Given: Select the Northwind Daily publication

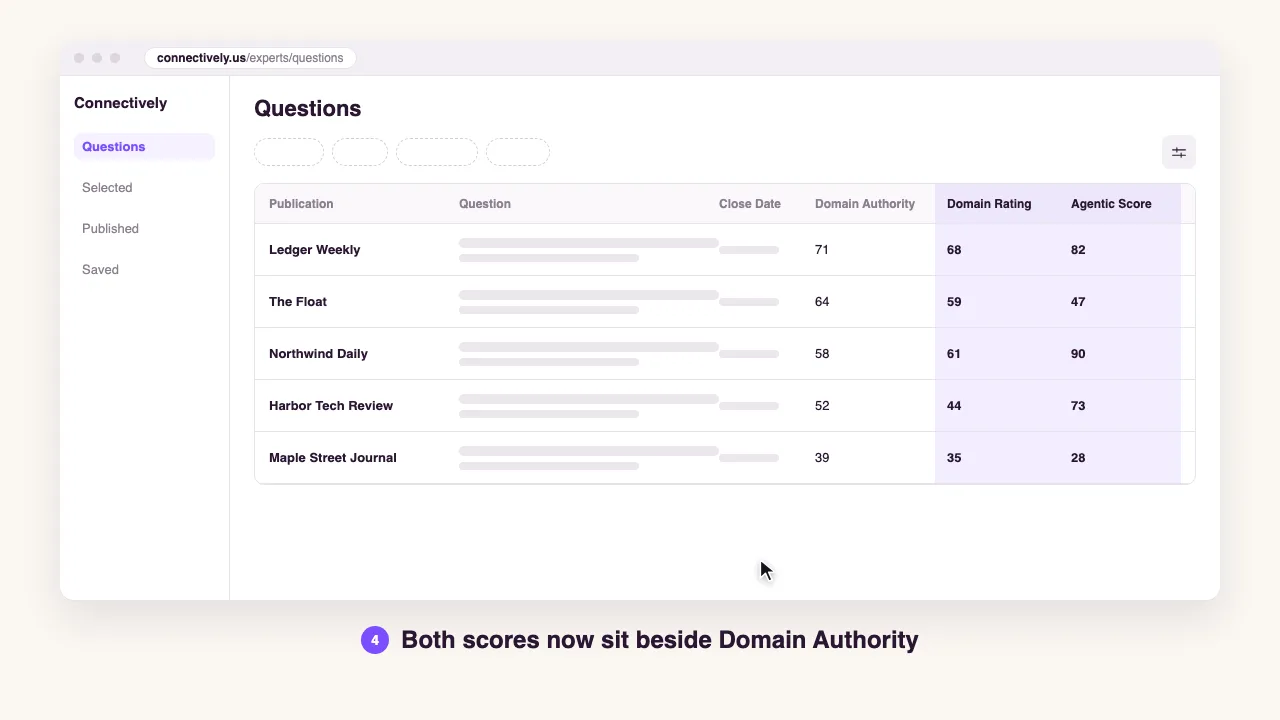Looking at the screenshot, I should coord(318,354).
